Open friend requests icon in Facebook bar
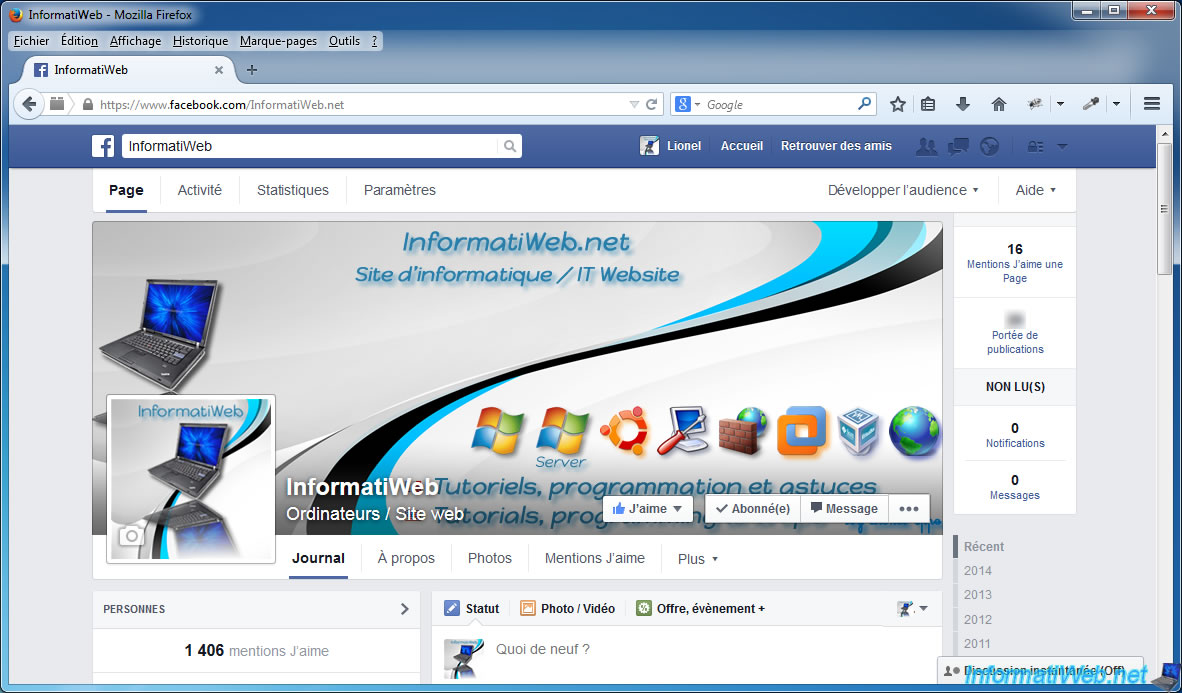Viewport: 1182px width, 693px height. (926, 146)
